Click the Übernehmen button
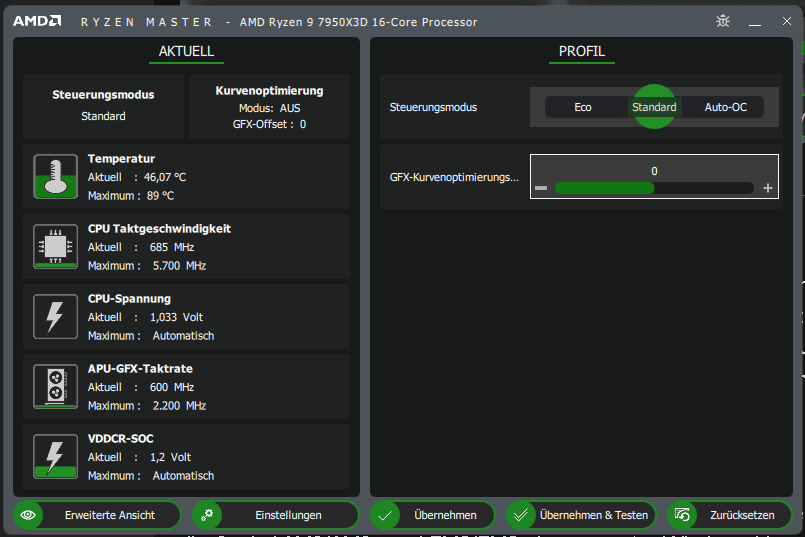Image resolution: width=805 pixels, height=537 pixels. pyautogui.click(x=432, y=515)
